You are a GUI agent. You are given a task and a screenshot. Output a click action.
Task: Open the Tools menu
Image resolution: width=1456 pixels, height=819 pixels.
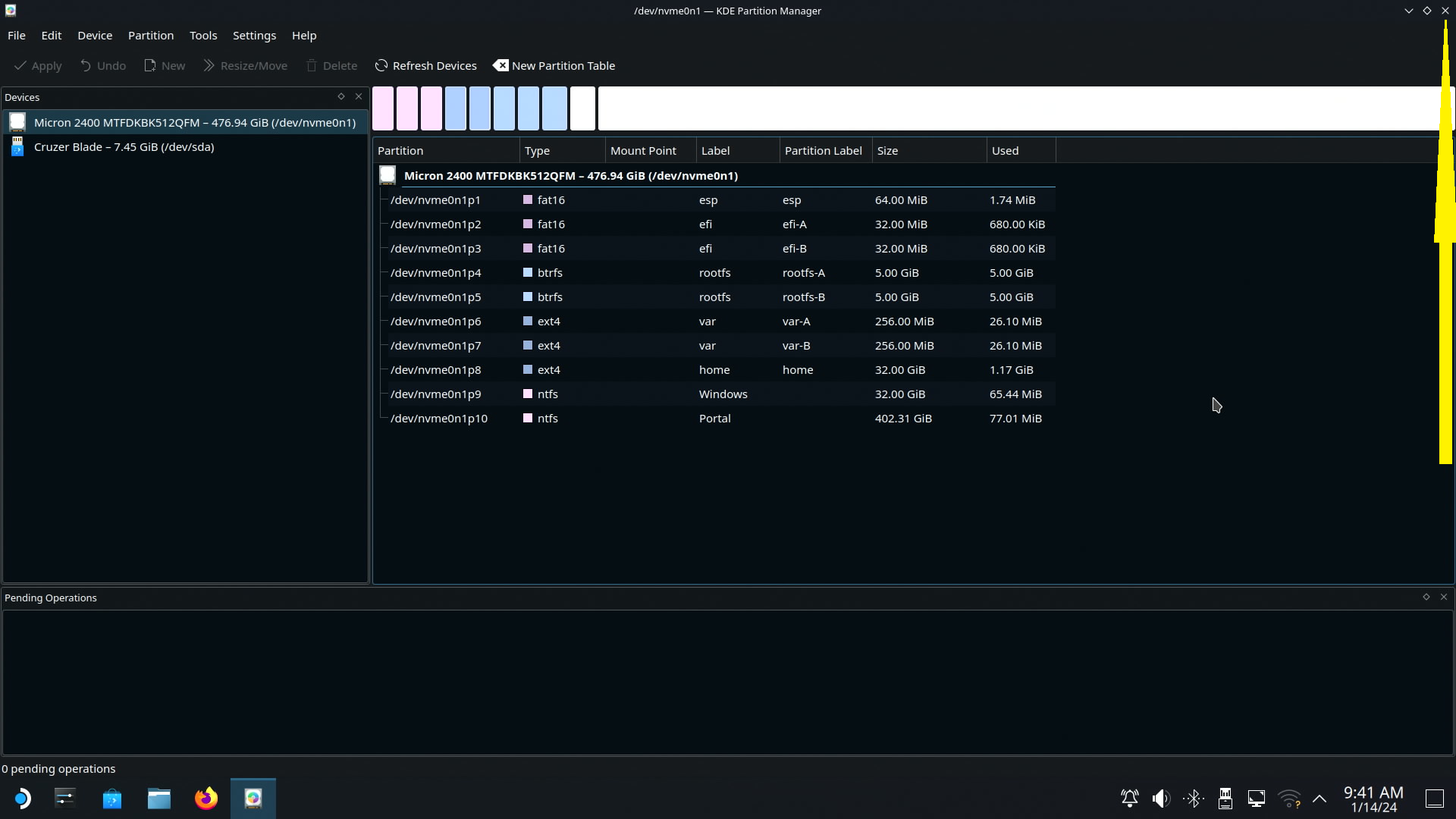pyautogui.click(x=202, y=36)
